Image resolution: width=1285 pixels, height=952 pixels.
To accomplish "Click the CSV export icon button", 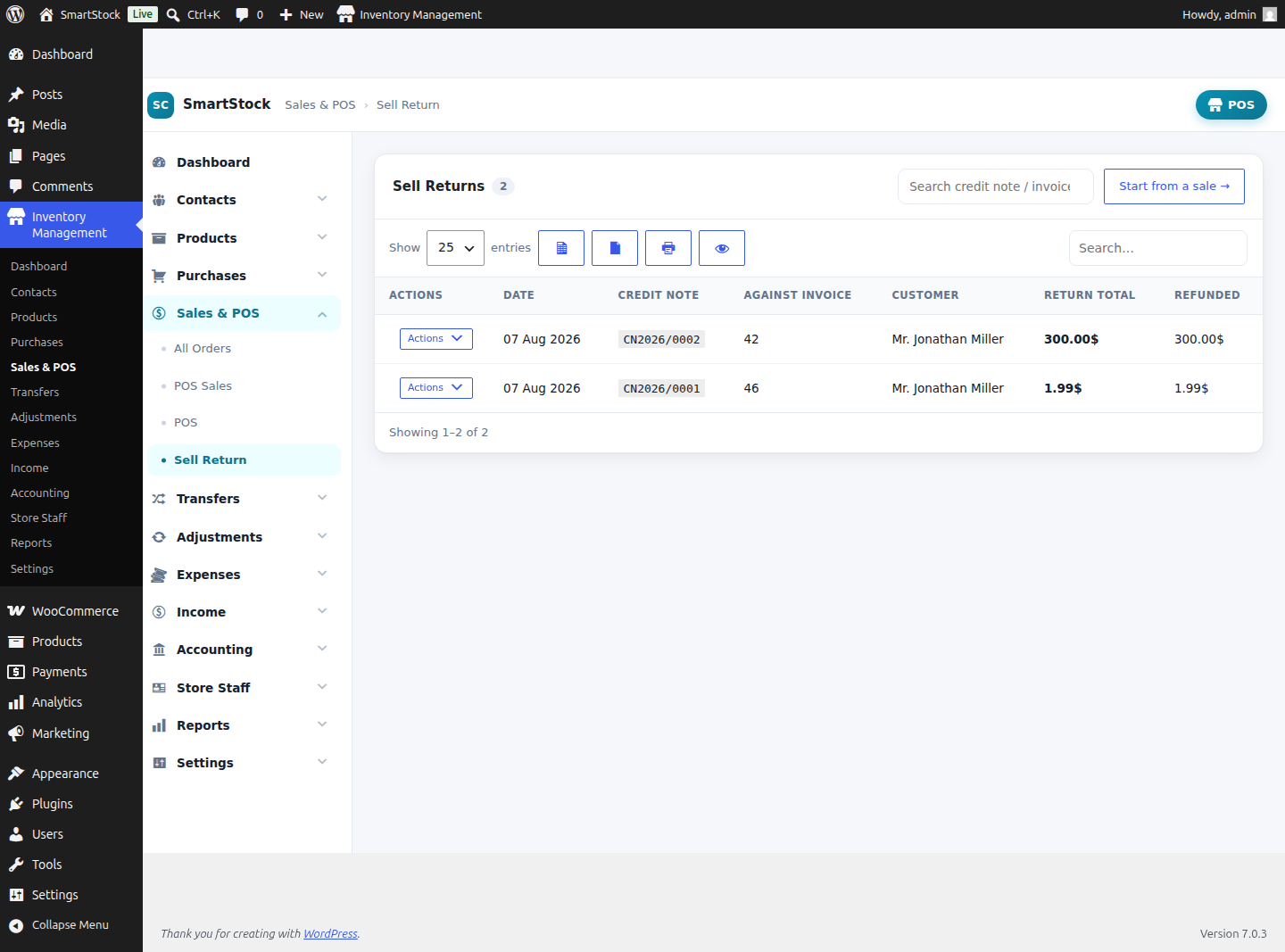I will click(x=561, y=248).
